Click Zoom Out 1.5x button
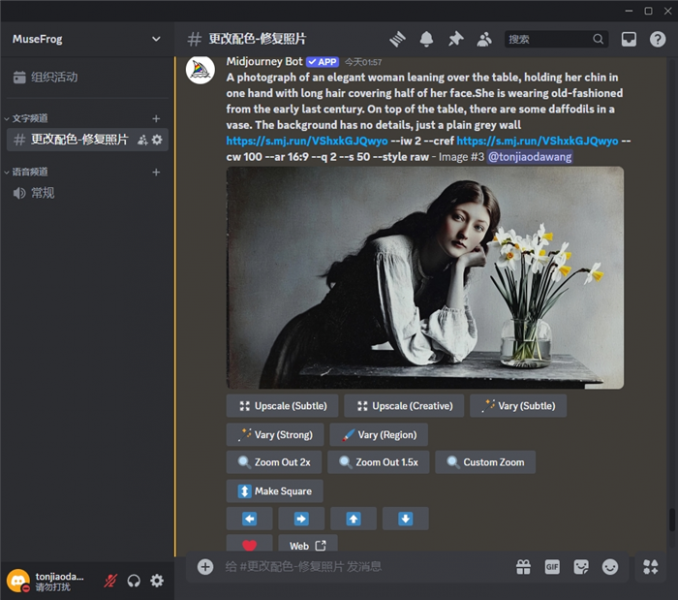The image size is (678, 600). (378, 462)
